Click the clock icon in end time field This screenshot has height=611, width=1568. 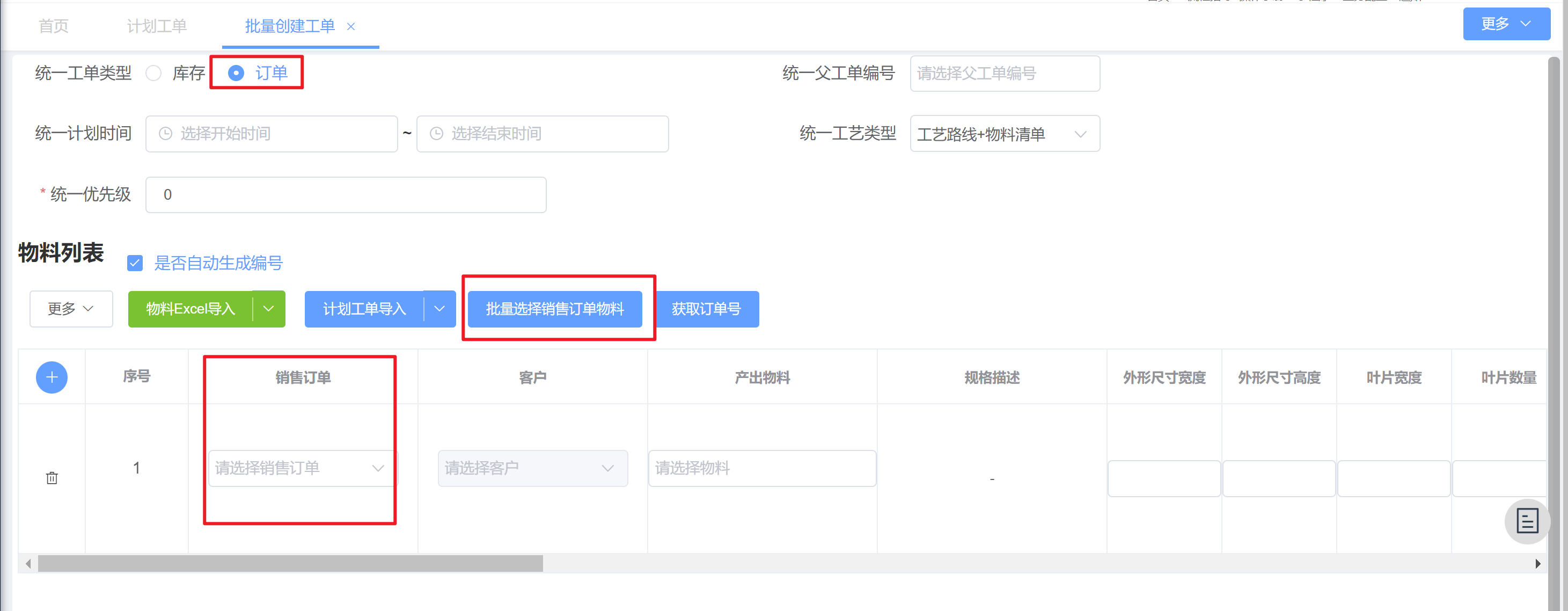(x=436, y=133)
